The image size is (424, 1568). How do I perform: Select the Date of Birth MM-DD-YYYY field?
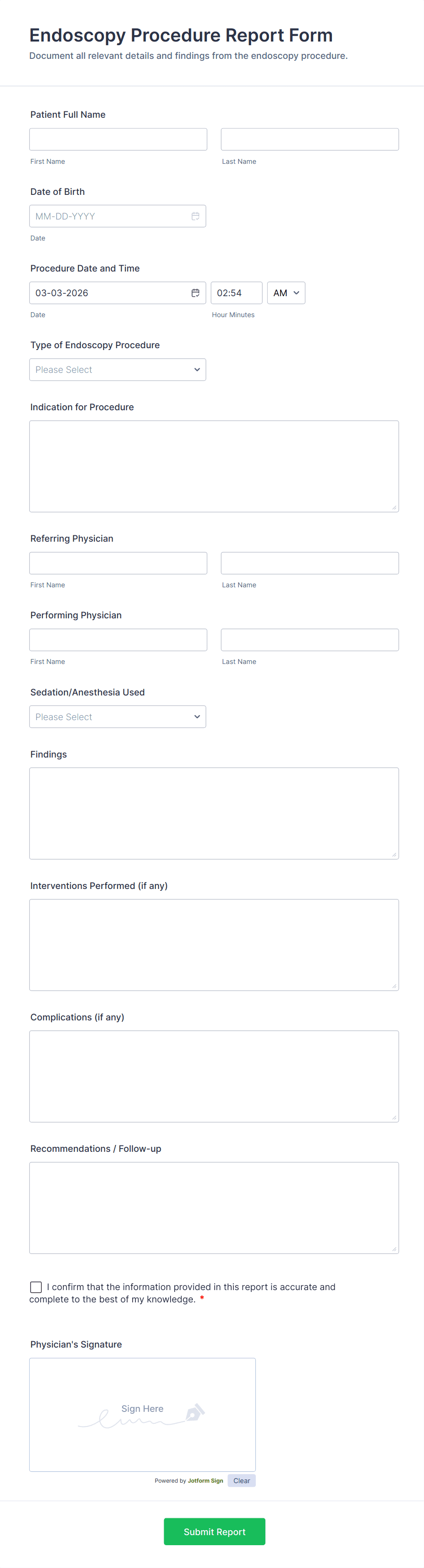tap(118, 216)
